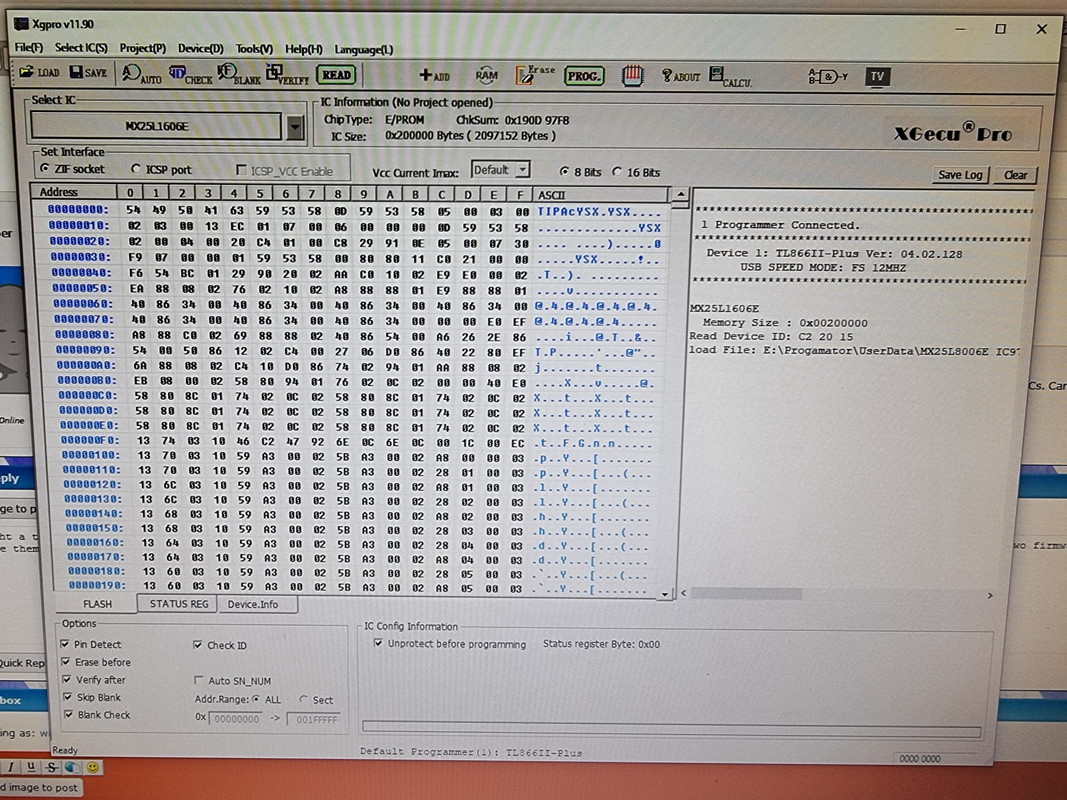Screen dimensions: 1067x800
Task: Click the PROG. program button
Action: tap(584, 76)
